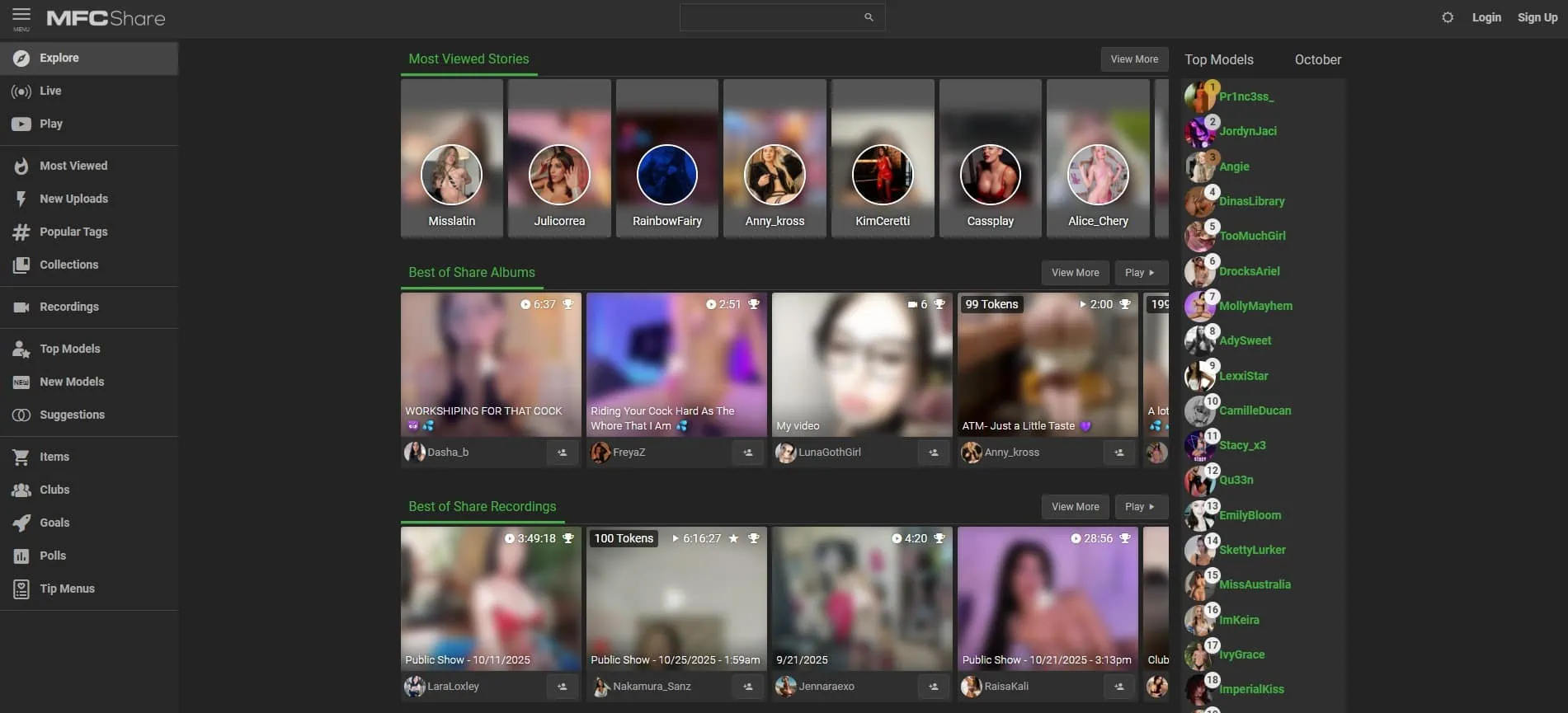Image resolution: width=1568 pixels, height=713 pixels.
Task: Open the Play sidebar item
Action: pyautogui.click(x=89, y=124)
